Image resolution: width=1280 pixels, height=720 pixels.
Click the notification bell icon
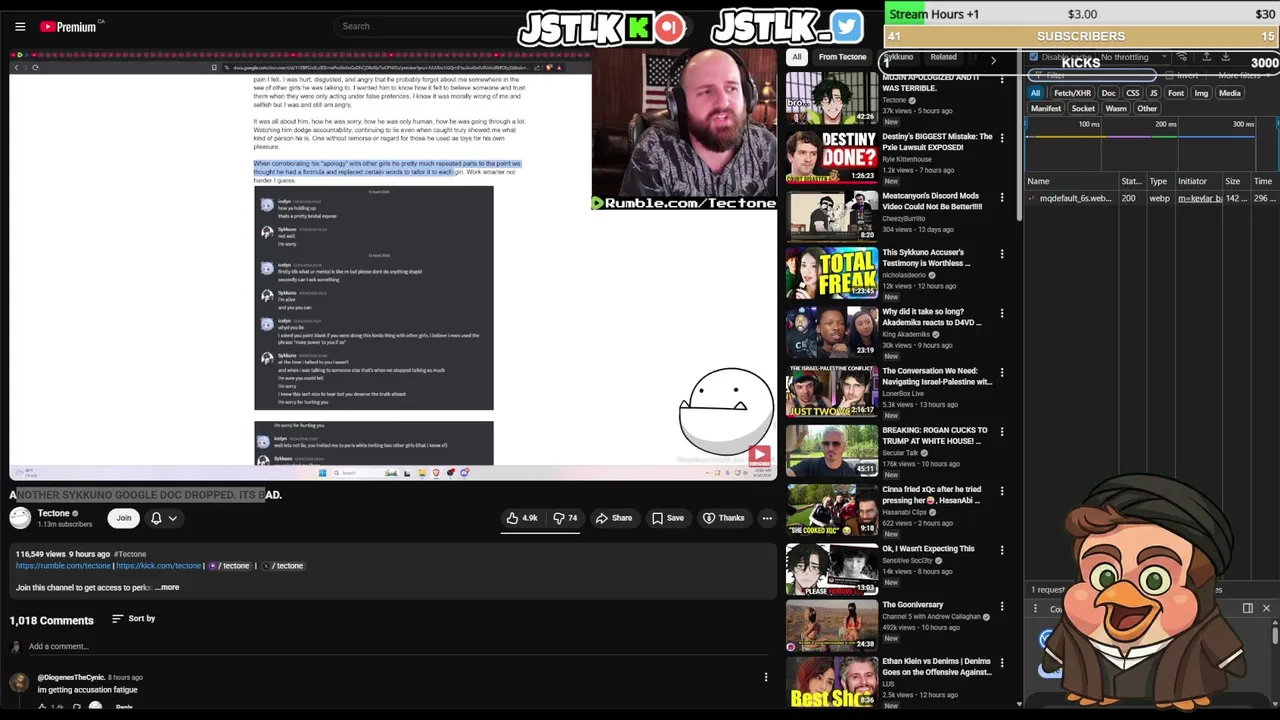click(x=156, y=518)
